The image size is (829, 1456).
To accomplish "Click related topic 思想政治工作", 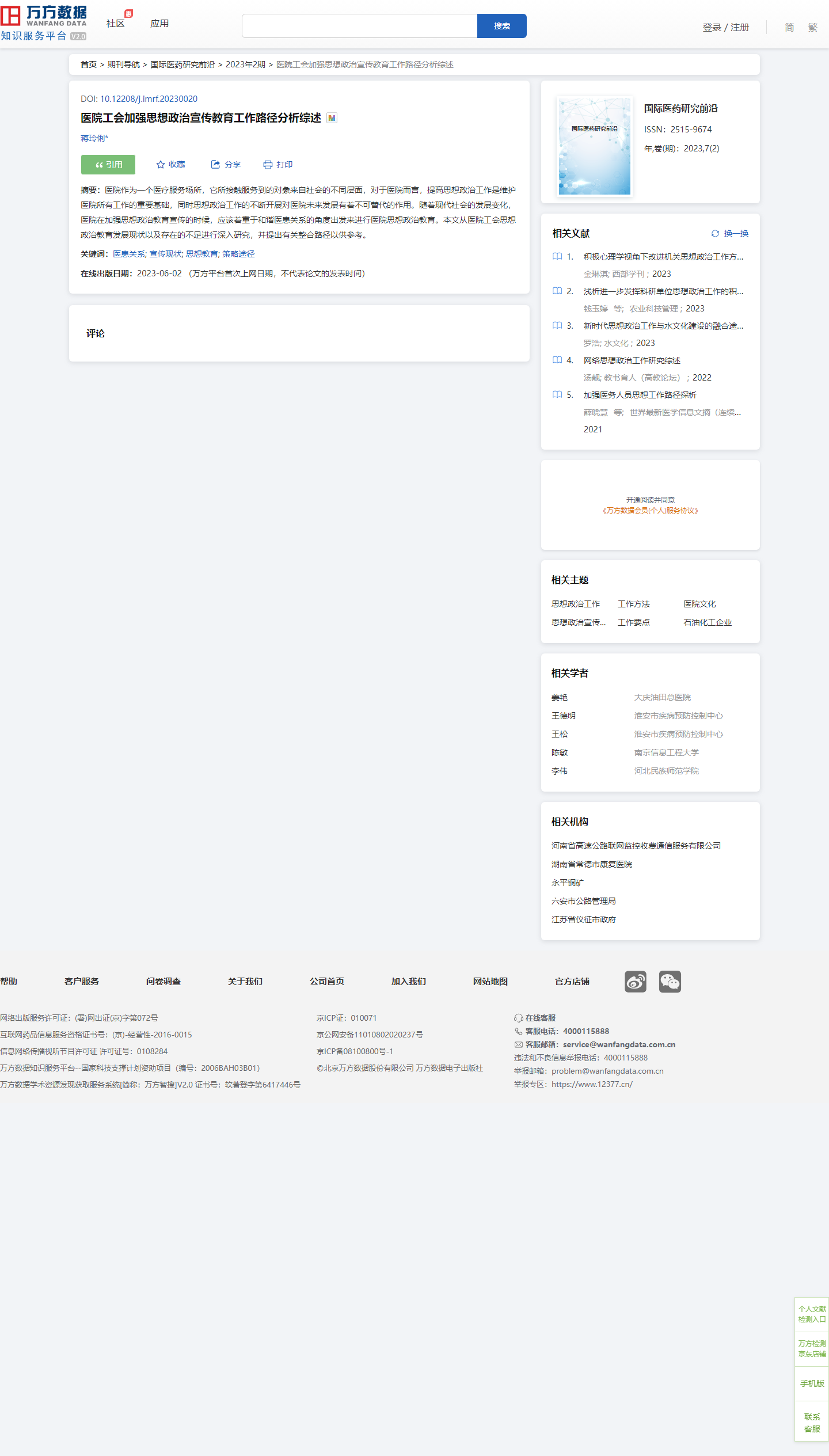I will click(576, 604).
